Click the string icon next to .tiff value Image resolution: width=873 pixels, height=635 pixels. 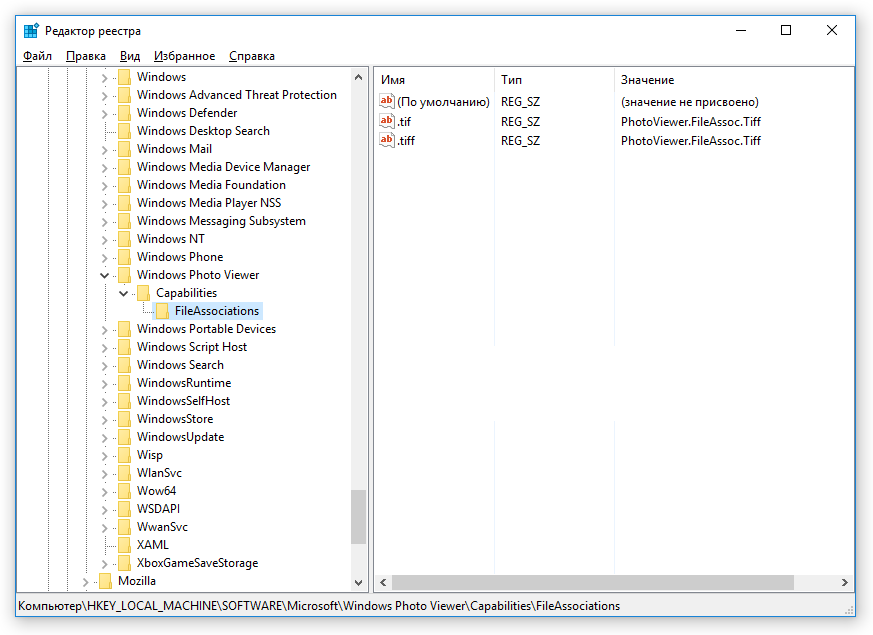pos(387,140)
